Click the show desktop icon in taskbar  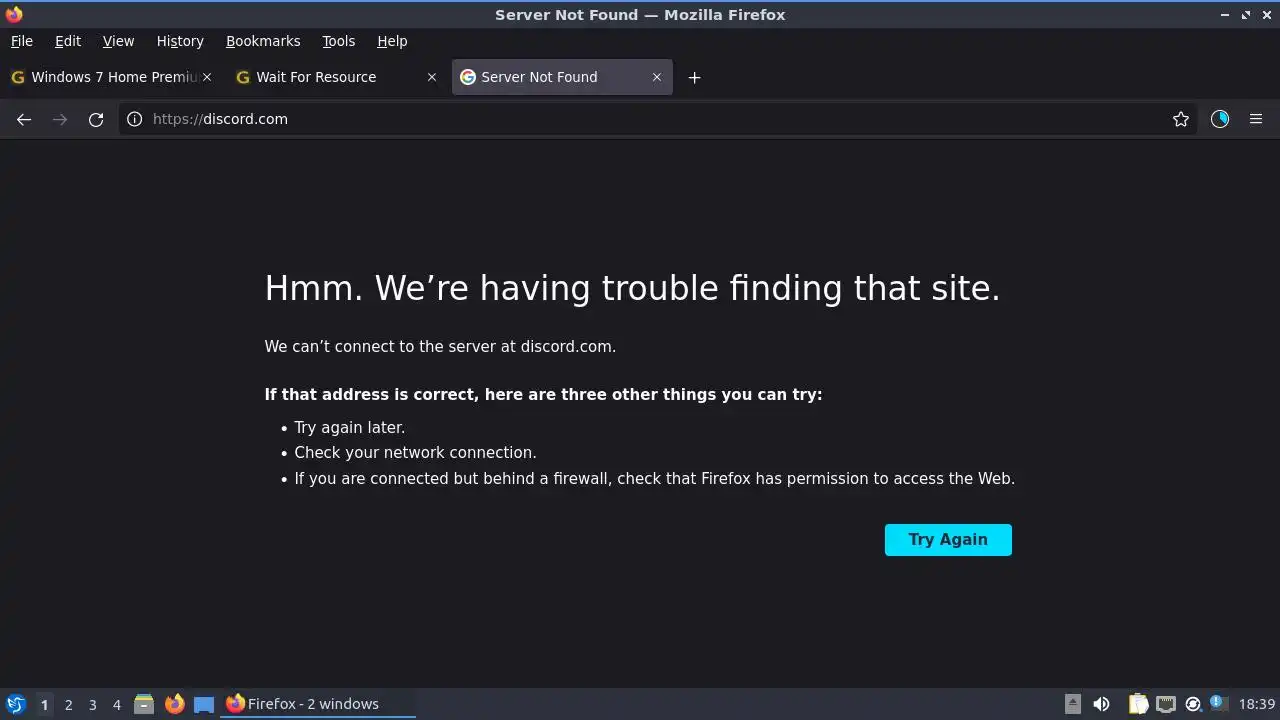(x=204, y=704)
